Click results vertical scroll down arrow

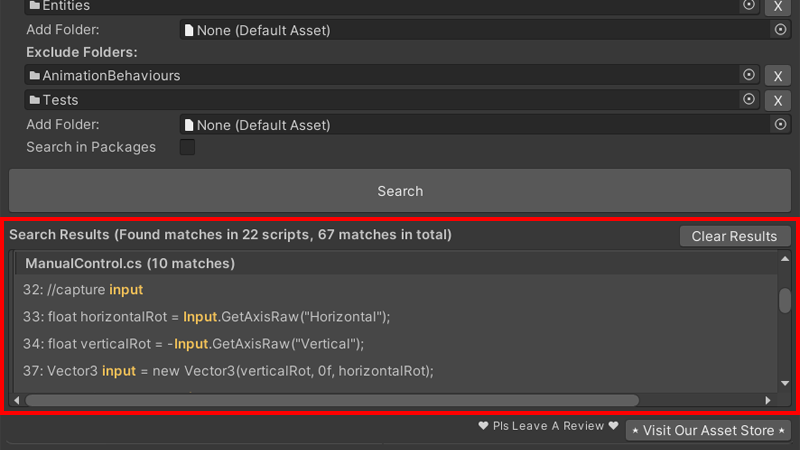coord(785,384)
